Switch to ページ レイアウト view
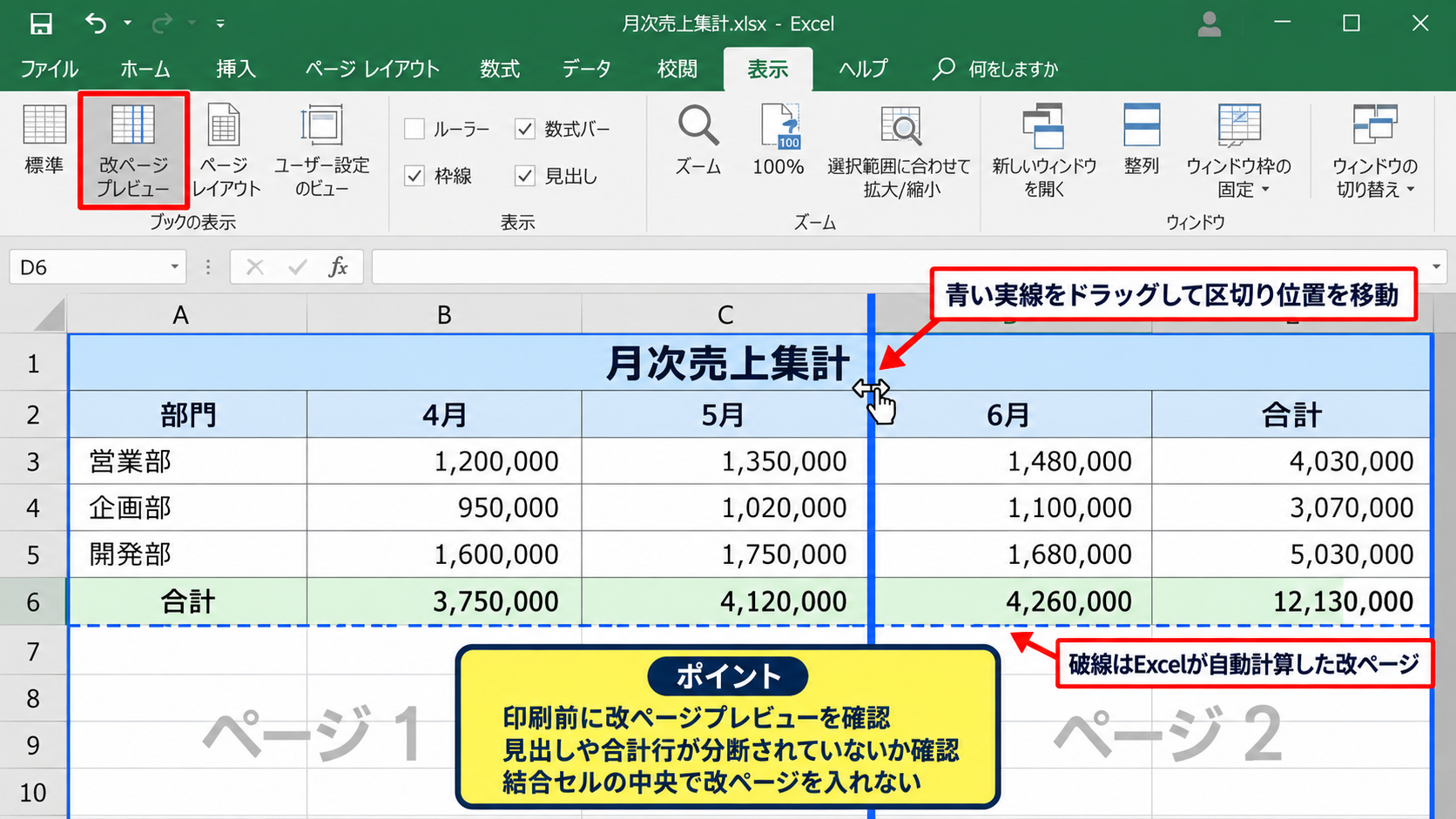 coord(226,151)
